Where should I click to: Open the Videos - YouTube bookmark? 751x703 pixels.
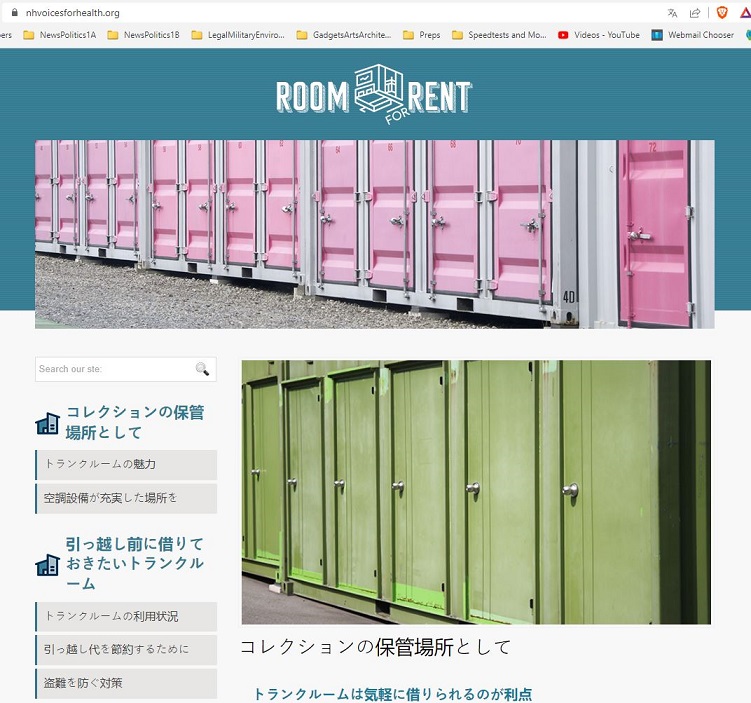click(x=599, y=35)
